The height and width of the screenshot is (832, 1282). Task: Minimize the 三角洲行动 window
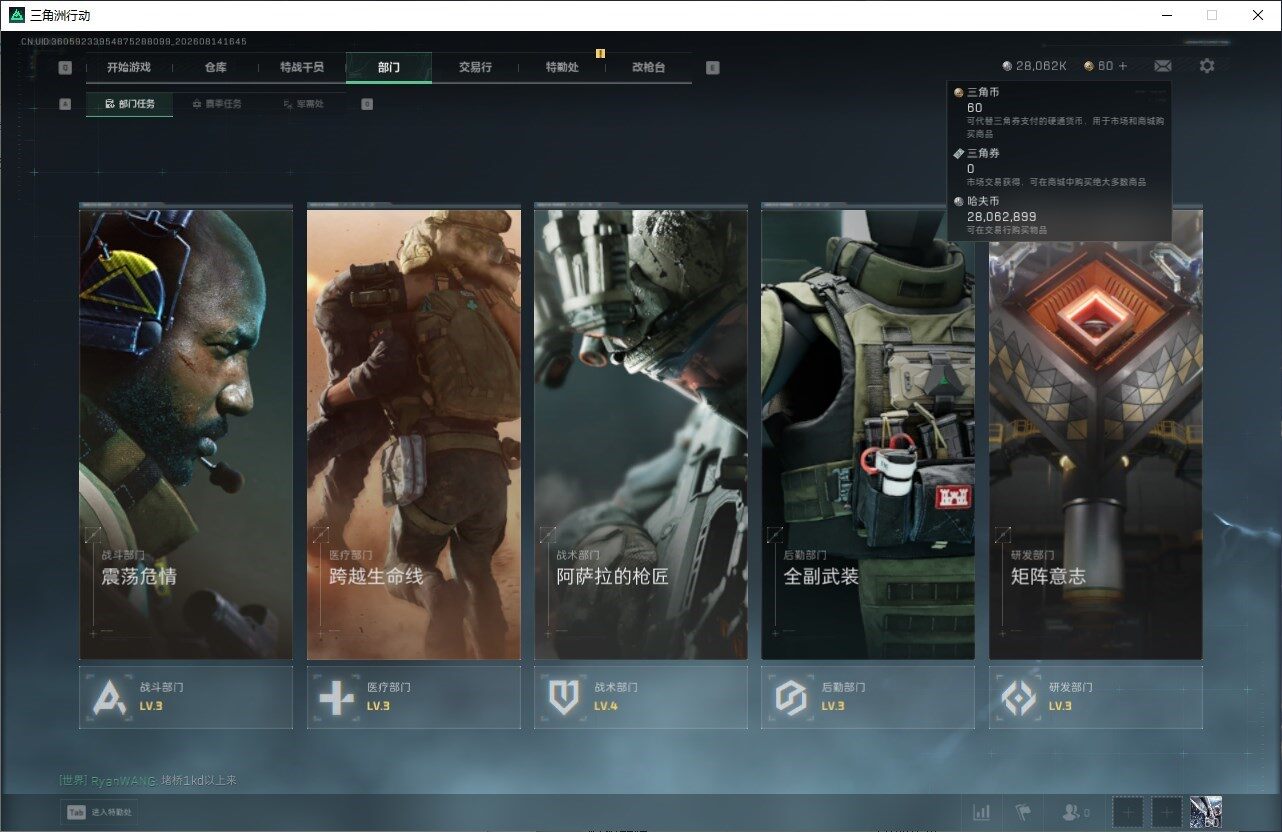point(1167,15)
